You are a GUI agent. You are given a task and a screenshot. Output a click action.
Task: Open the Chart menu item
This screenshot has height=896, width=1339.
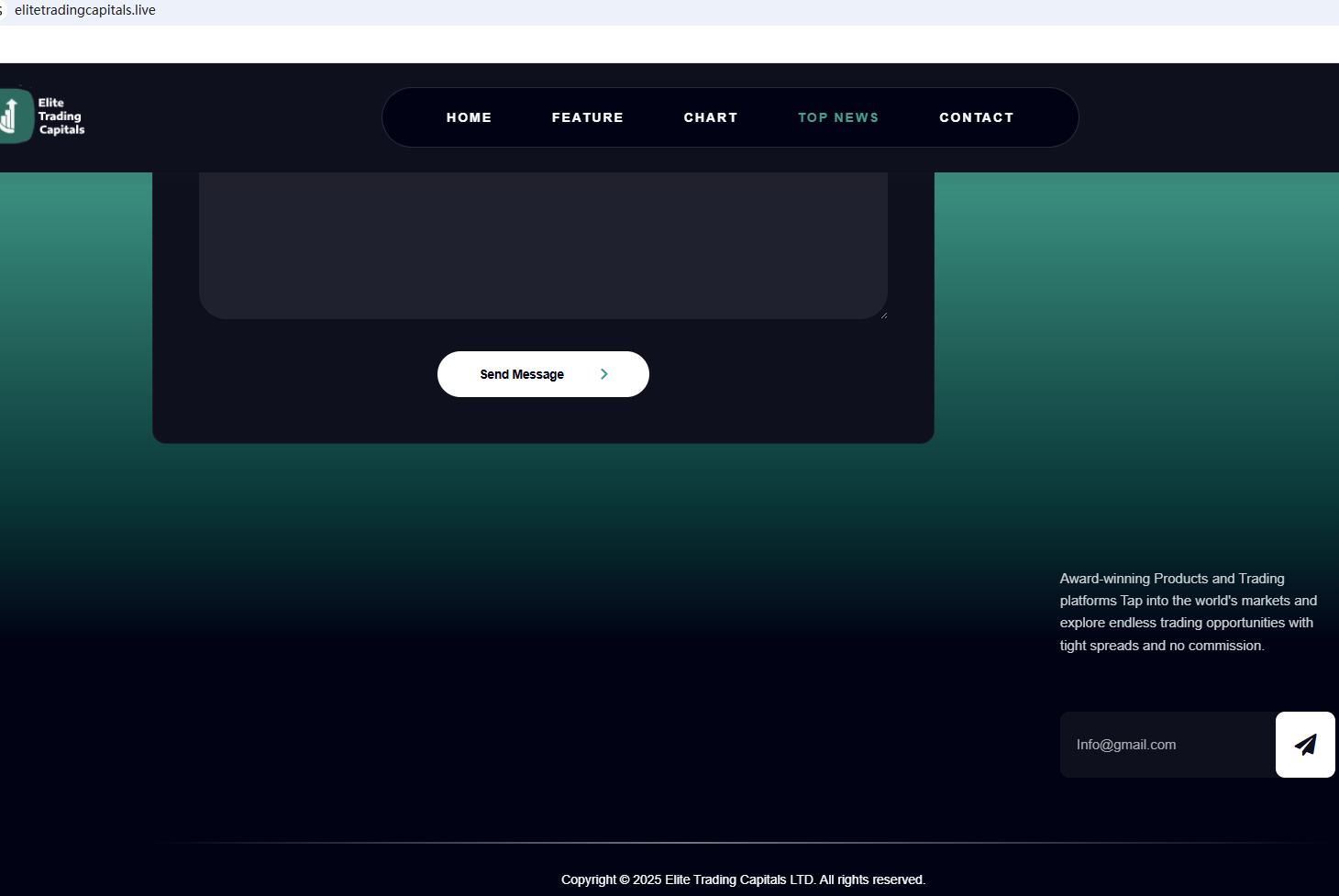711,117
